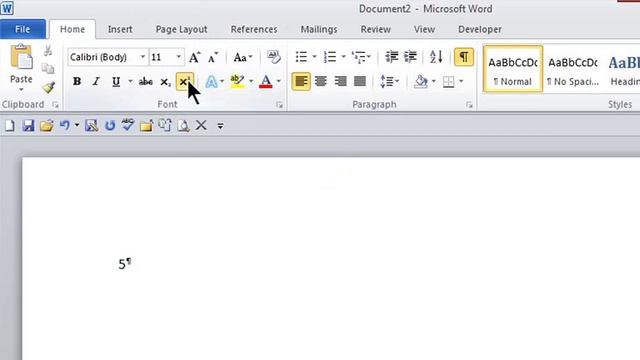Select the Format Painter brush
The height and width of the screenshot is (360, 640).
click(x=48, y=87)
